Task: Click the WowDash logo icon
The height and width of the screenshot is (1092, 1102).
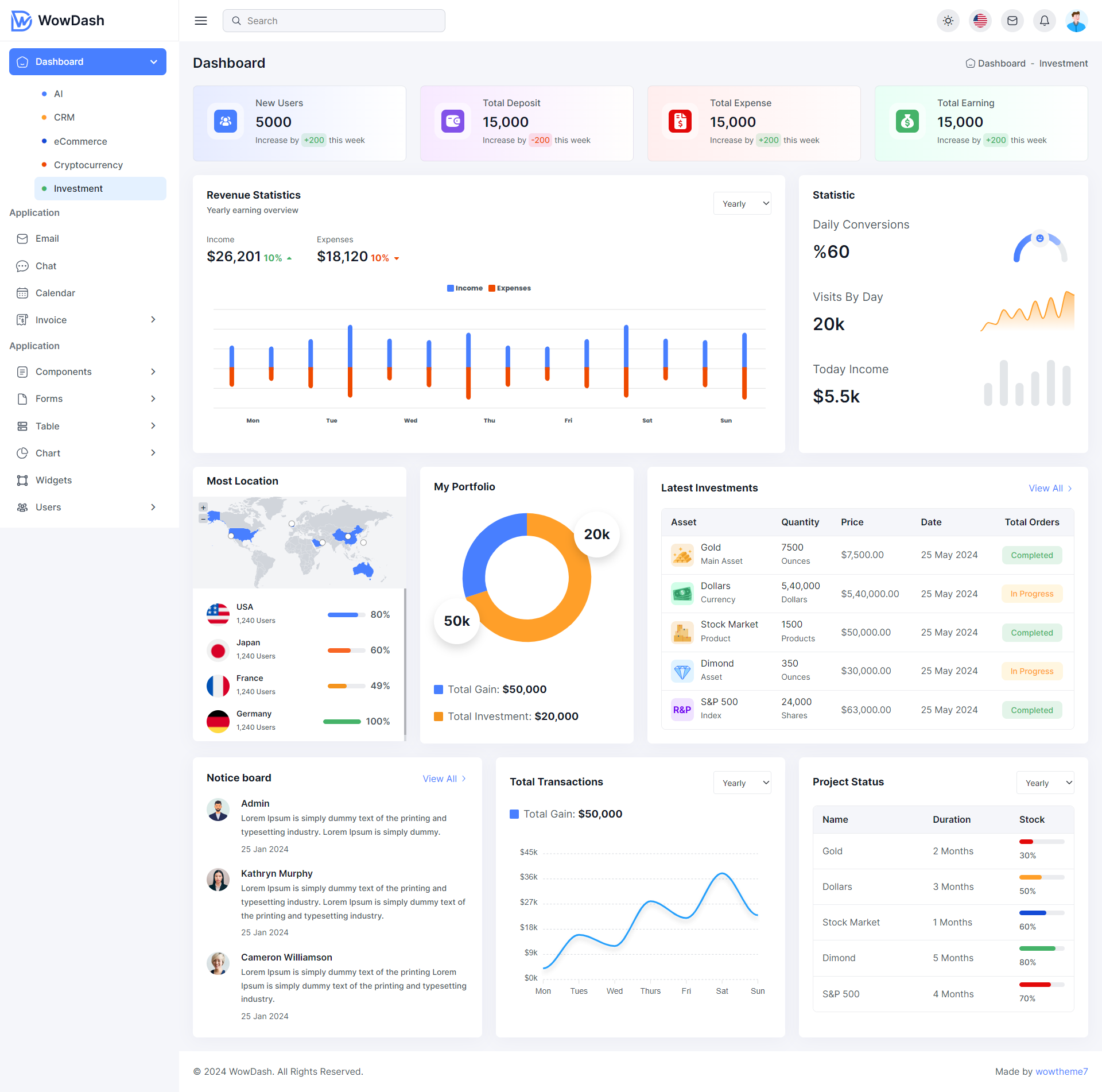Action: coord(20,20)
